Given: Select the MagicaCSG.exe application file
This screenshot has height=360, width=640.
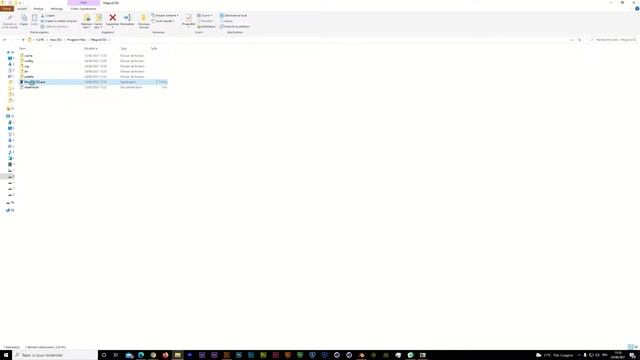Looking at the screenshot, I should click(x=93, y=82).
